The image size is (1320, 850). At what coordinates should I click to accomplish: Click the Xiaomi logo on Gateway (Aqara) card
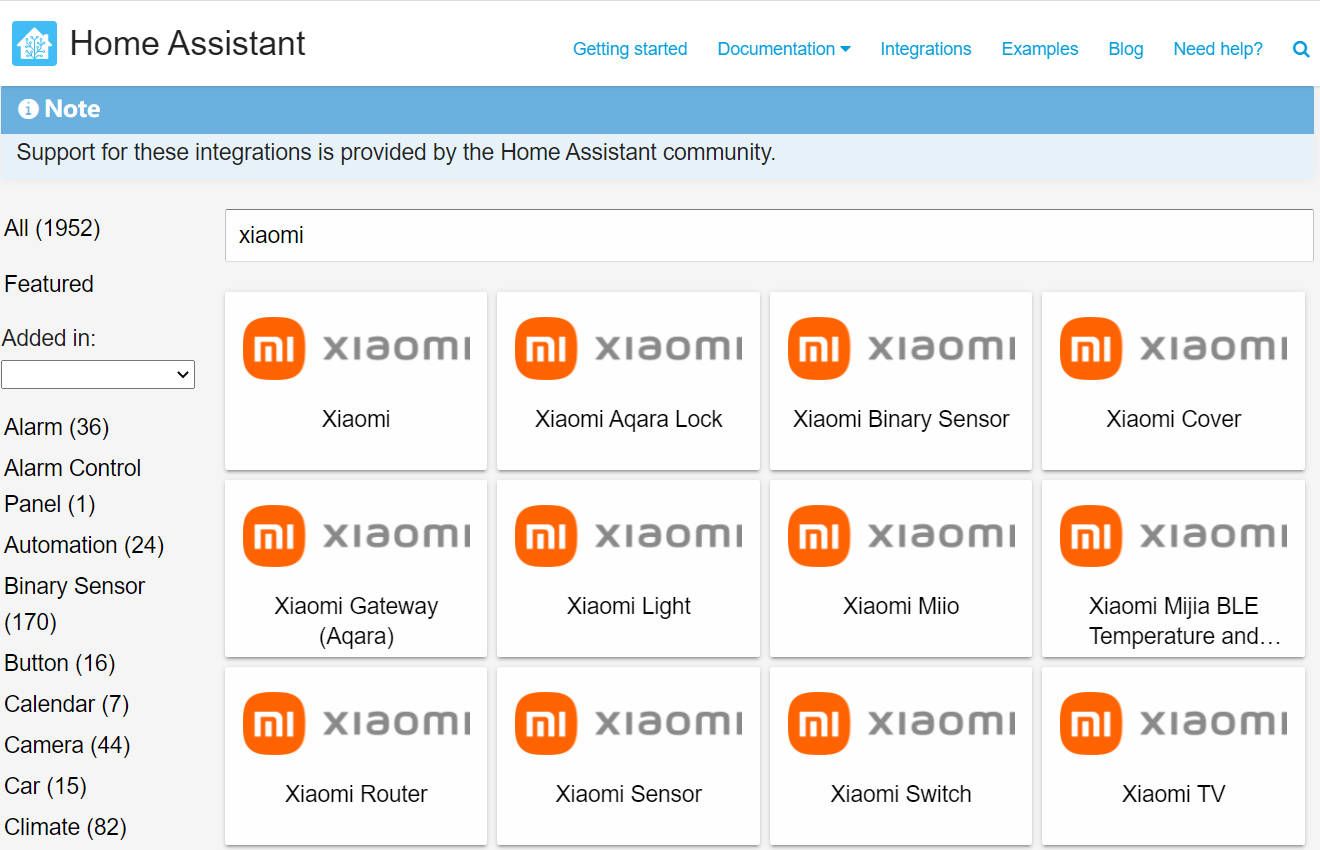(356, 535)
